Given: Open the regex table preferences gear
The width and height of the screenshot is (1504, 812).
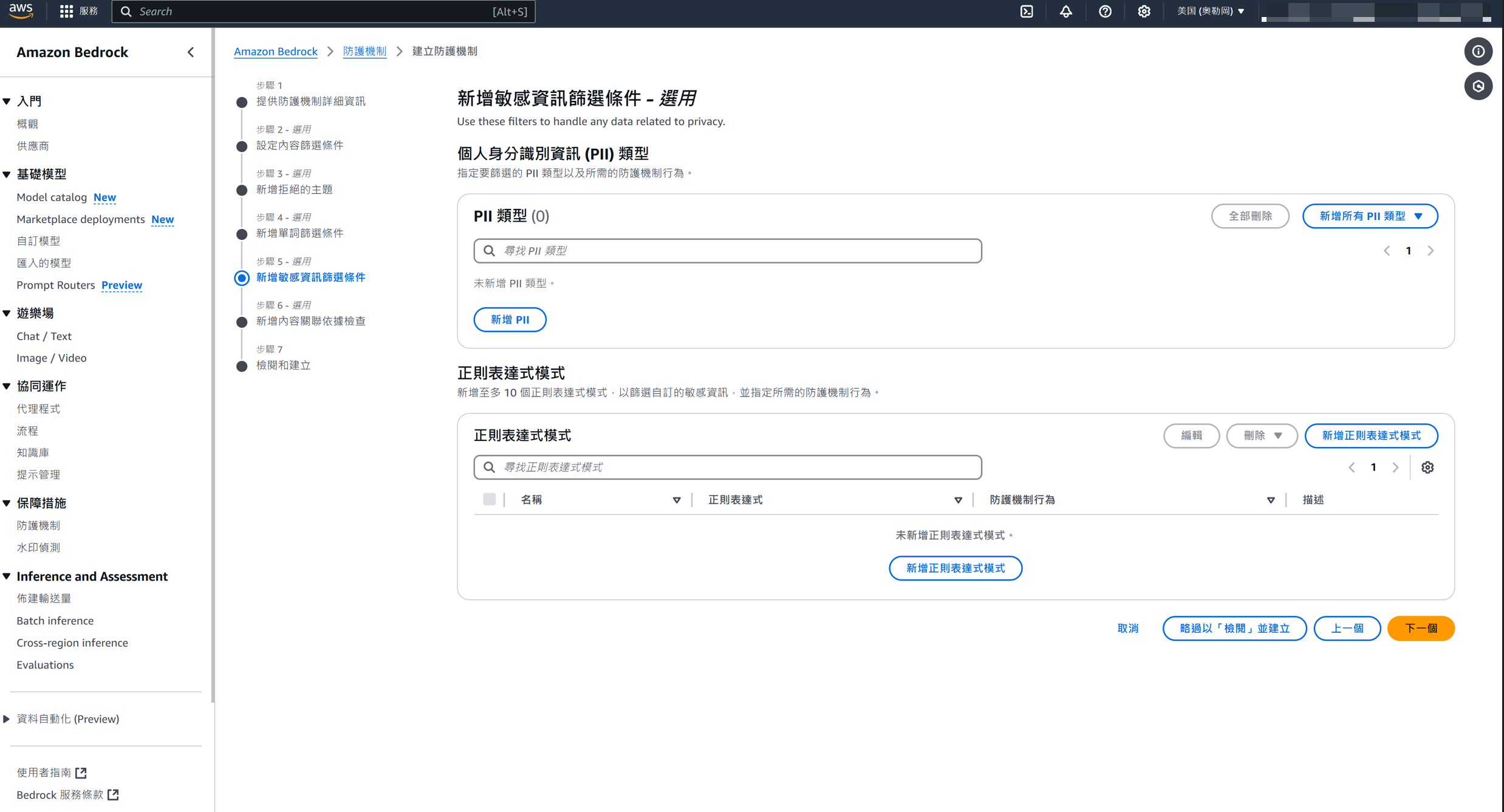Looking at the screenshot, I should pyautogui.click(x=1427, y=467).
